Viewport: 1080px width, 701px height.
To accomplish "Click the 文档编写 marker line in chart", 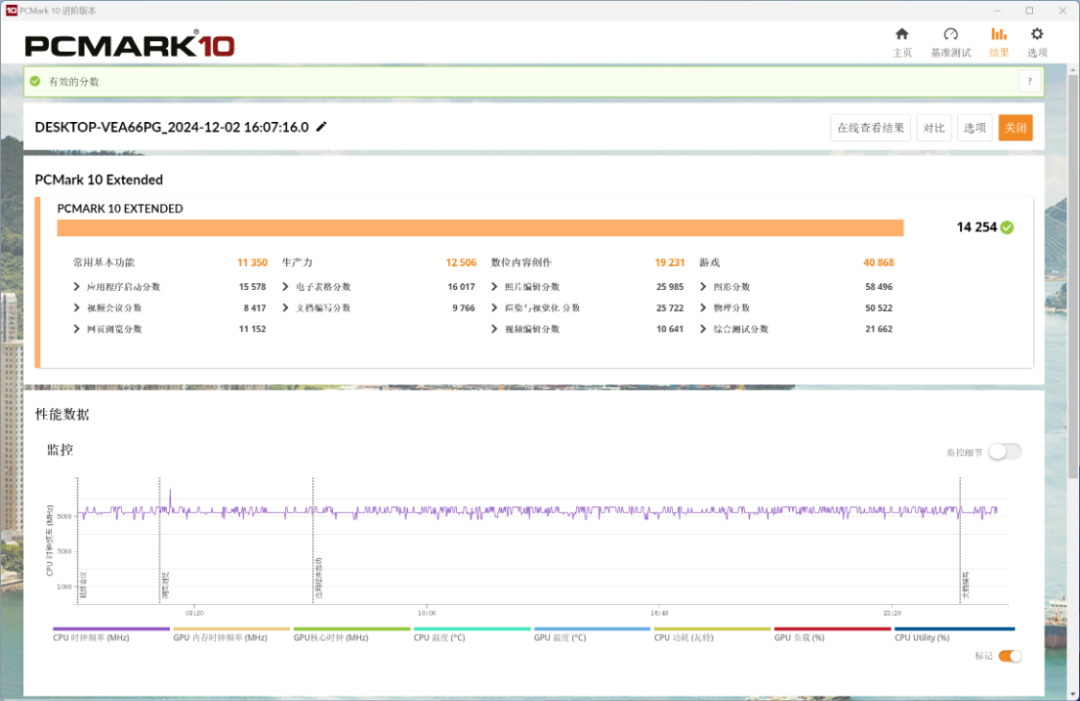I will click(960, 541).
